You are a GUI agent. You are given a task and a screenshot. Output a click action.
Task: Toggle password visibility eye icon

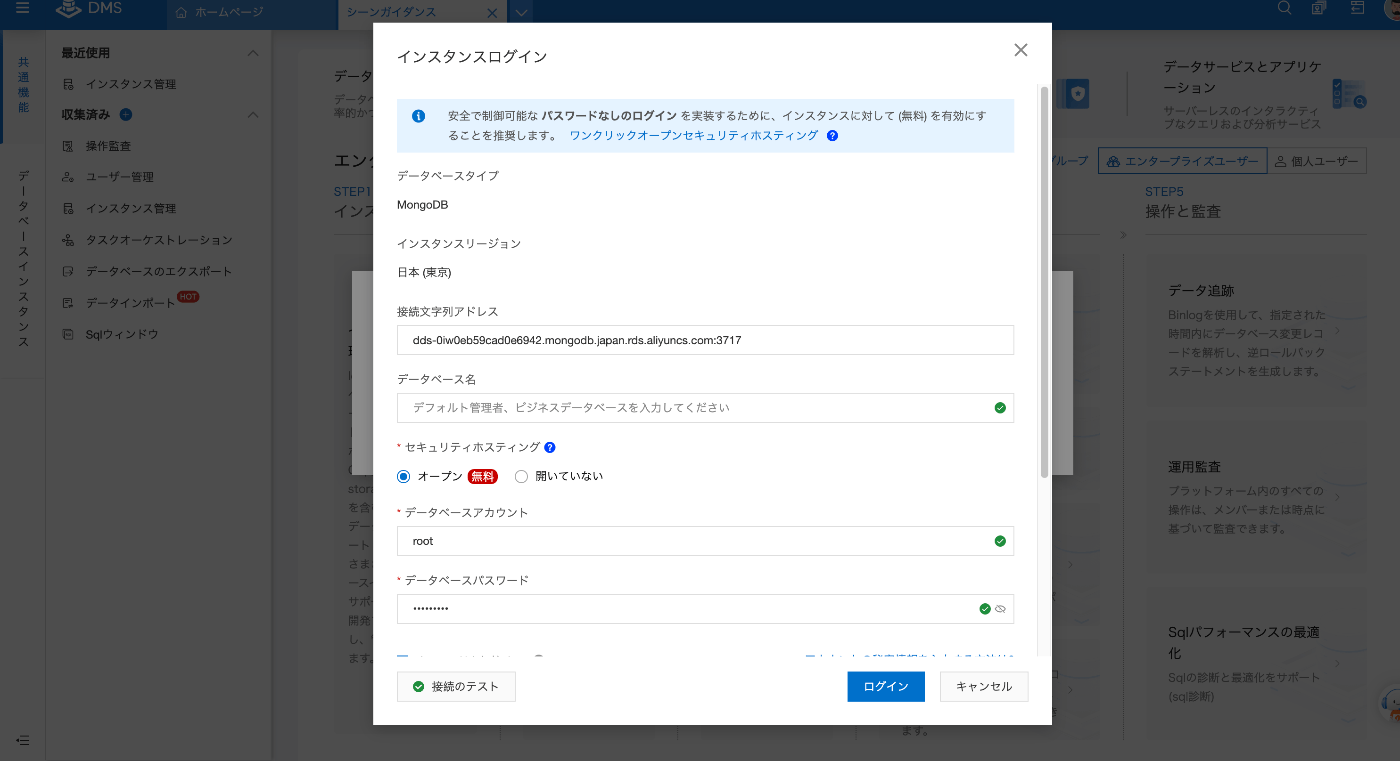(1000, 609)
